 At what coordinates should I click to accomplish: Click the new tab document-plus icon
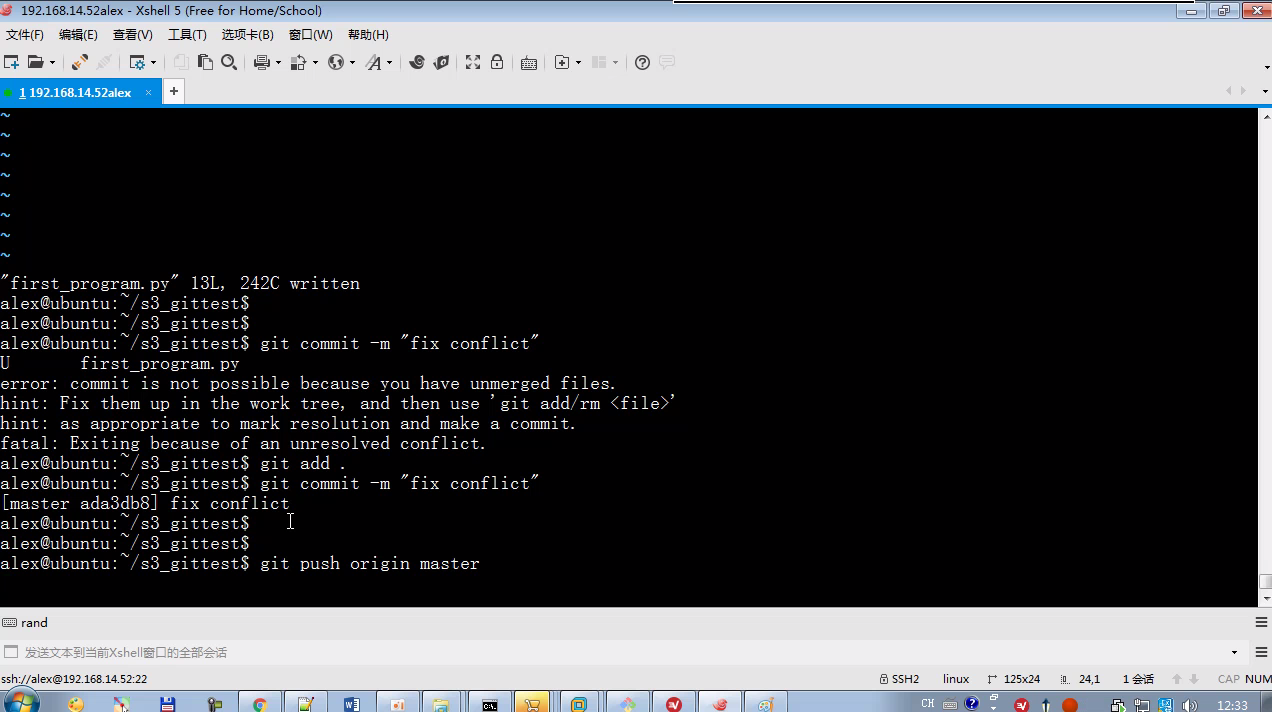[x=562, y=62]
